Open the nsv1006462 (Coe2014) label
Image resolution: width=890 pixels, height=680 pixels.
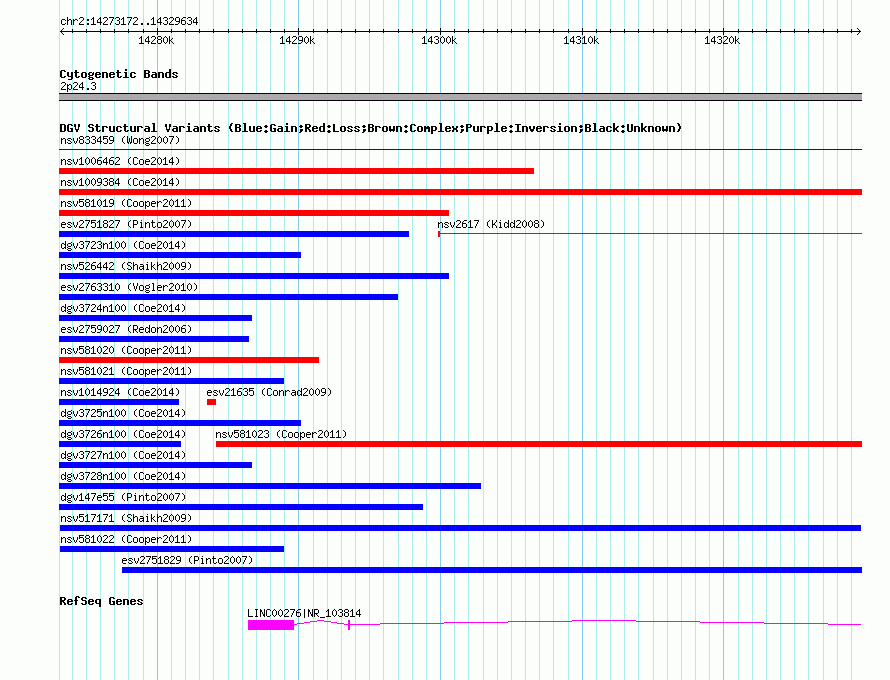[120, 161]
